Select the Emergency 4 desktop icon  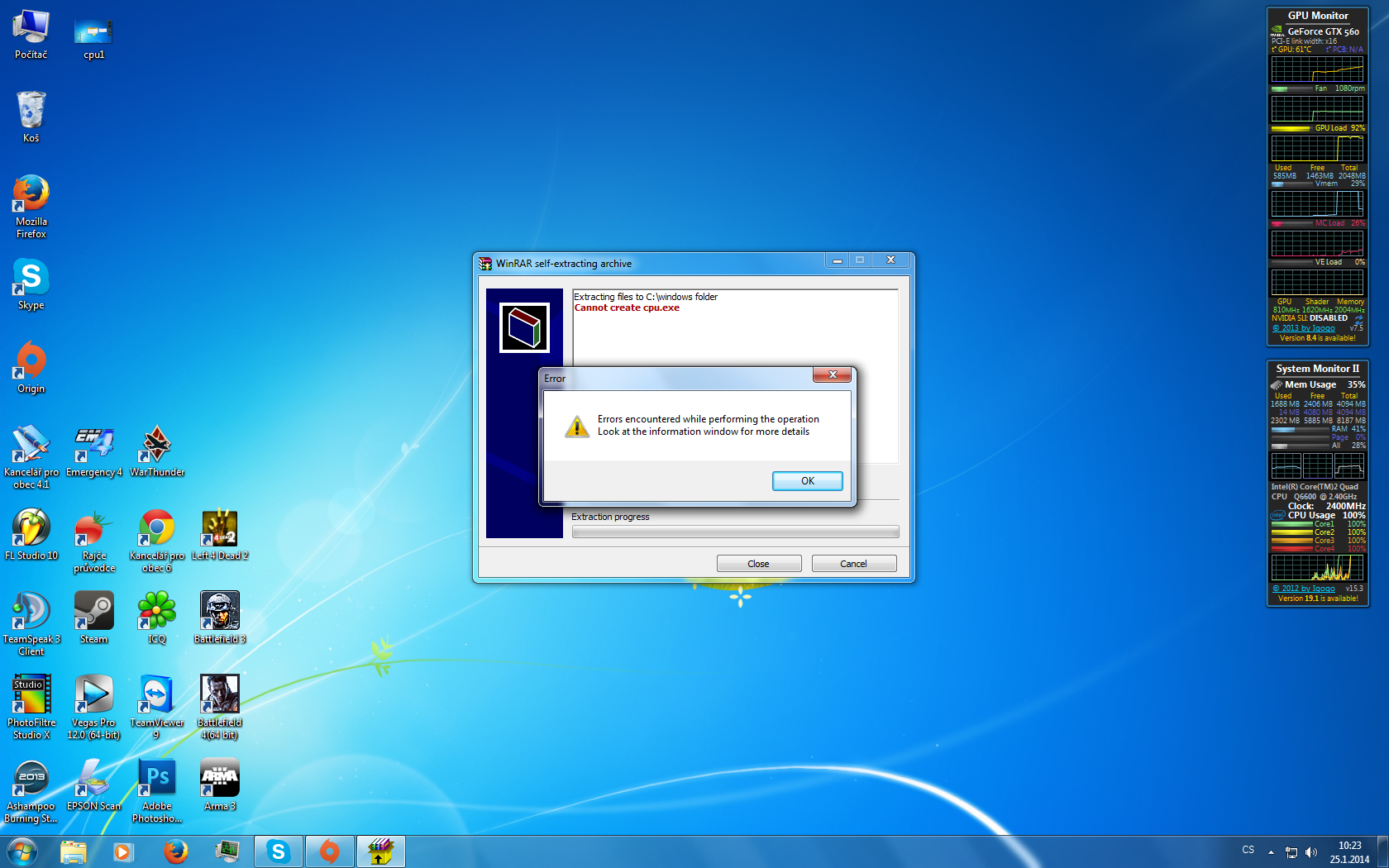pyautogui.click(x=93, y=451)
